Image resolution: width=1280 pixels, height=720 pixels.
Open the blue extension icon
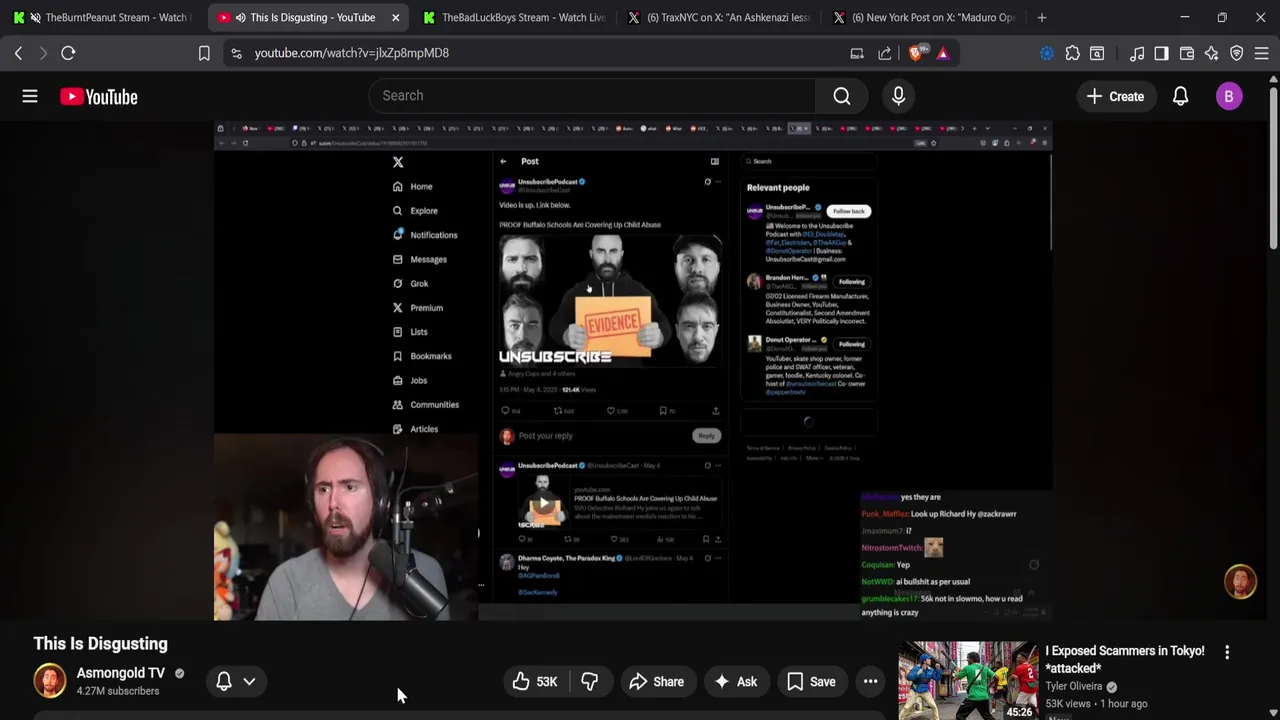click(1047, 53)
